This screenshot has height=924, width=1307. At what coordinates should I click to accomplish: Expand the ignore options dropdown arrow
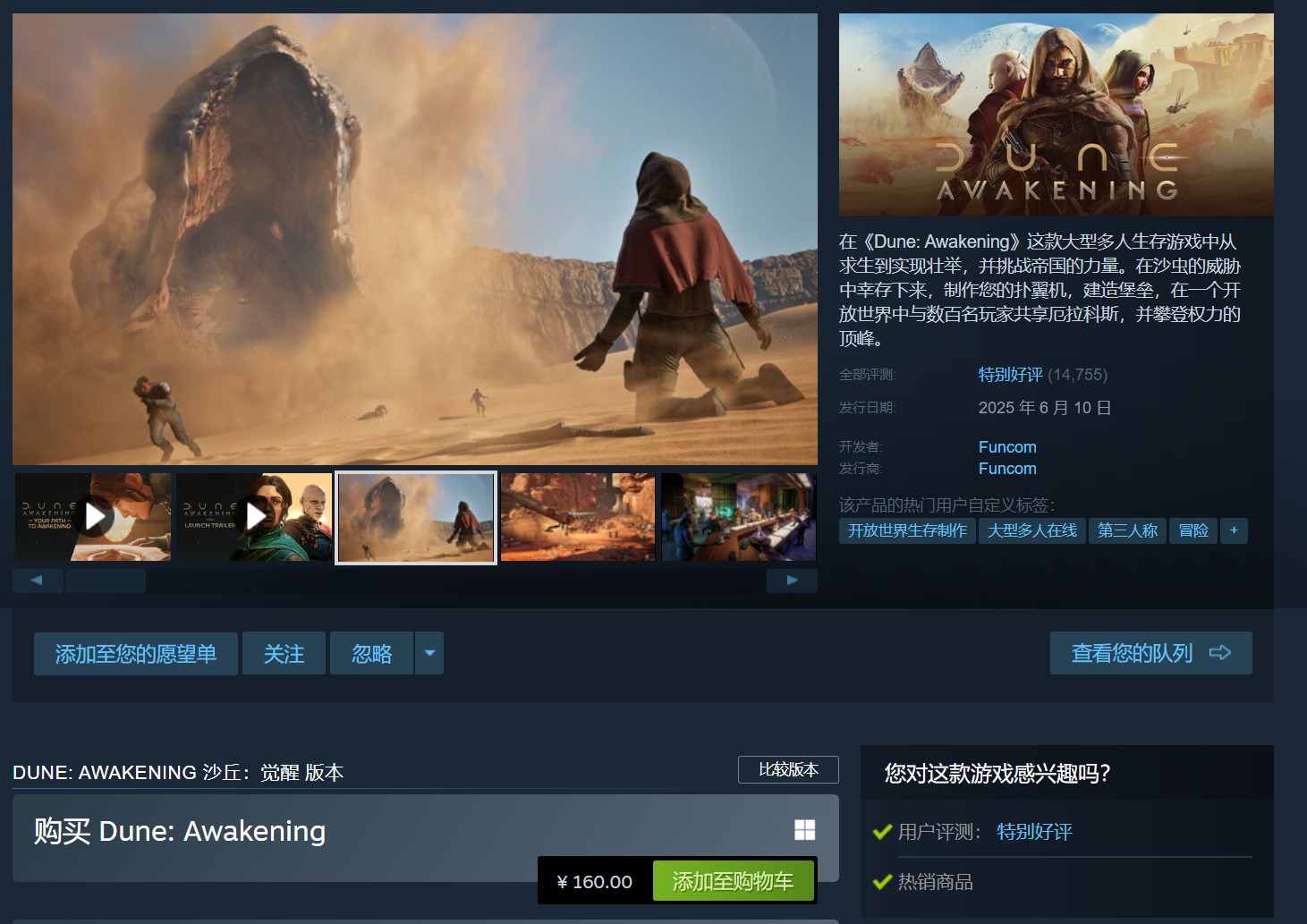[x=429, y=654]
